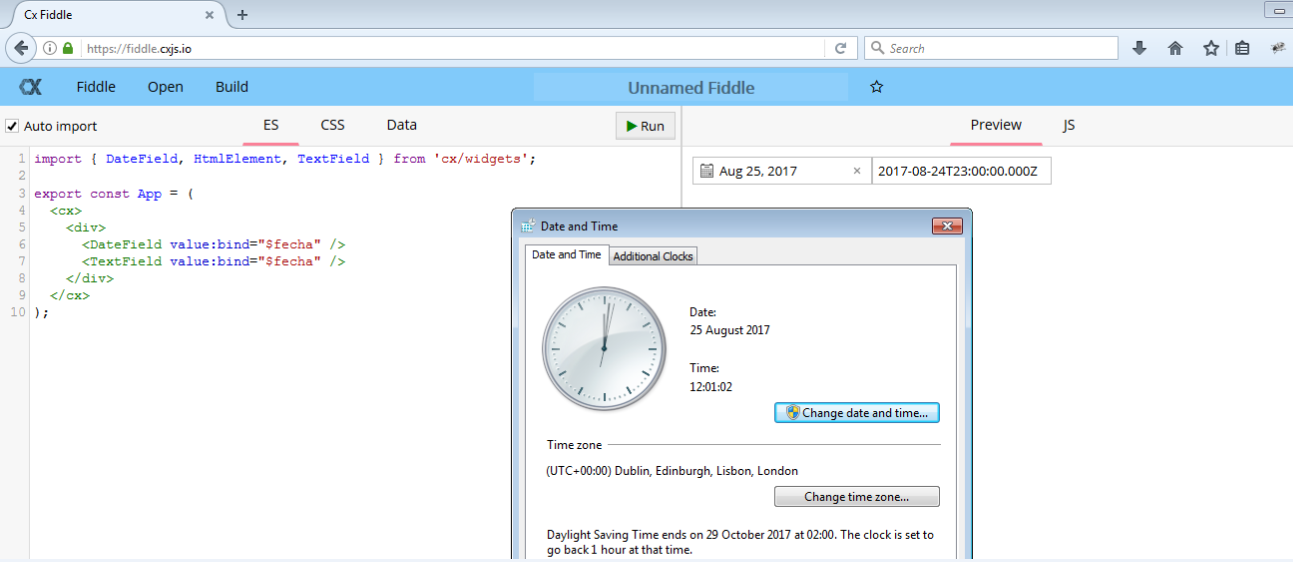
Task: Click the opening <cx> tag line
Action: point(66,210)
